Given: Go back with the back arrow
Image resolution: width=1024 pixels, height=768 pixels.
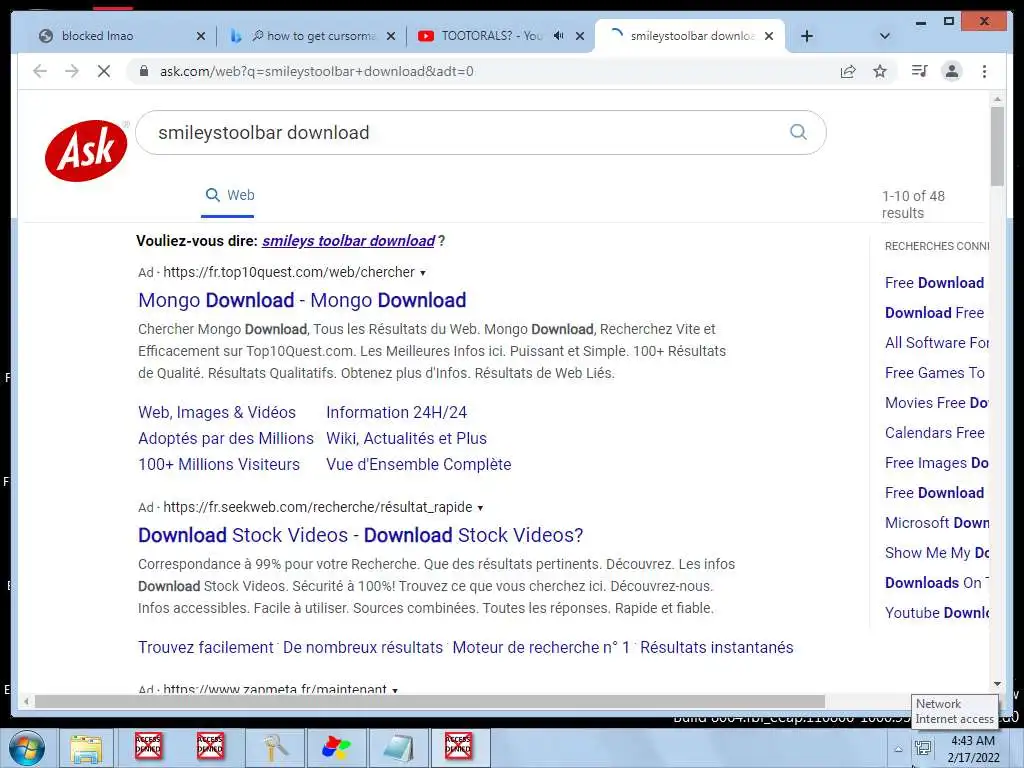Looking at the screenshot, I should (x=40, y=71).
